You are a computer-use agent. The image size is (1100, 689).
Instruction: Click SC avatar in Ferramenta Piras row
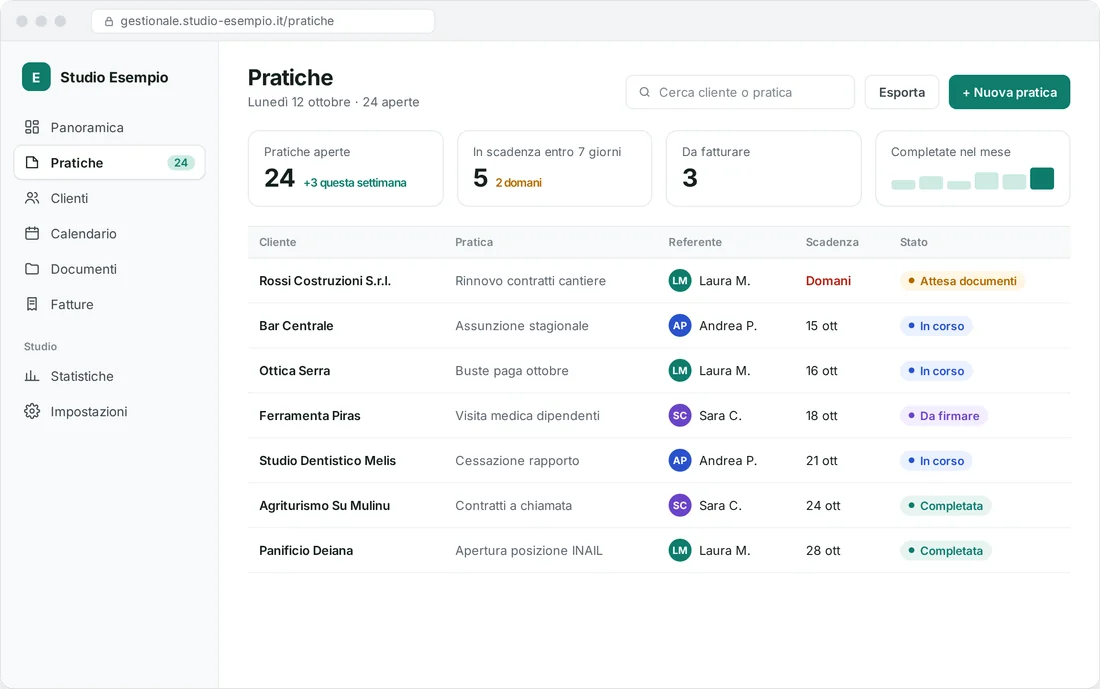click(x=680, y=415)
